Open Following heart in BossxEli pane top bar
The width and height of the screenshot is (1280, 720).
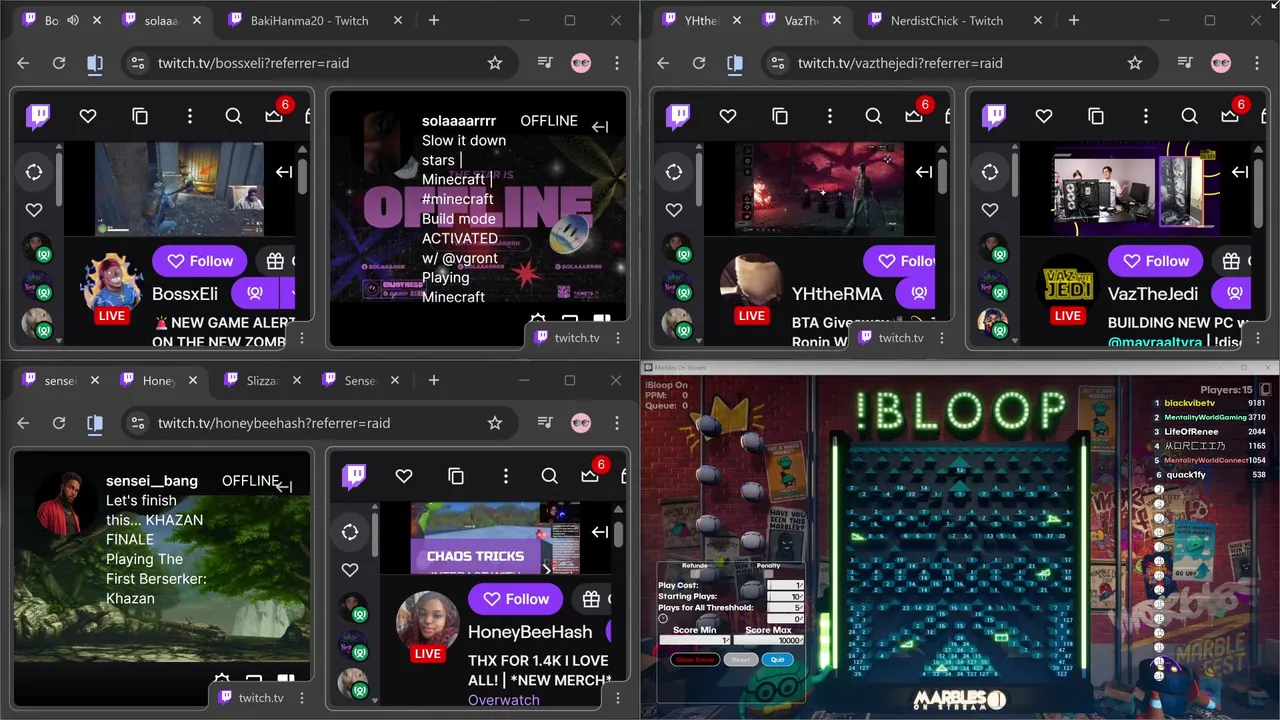pyautogui.click(x=88, y=116)
